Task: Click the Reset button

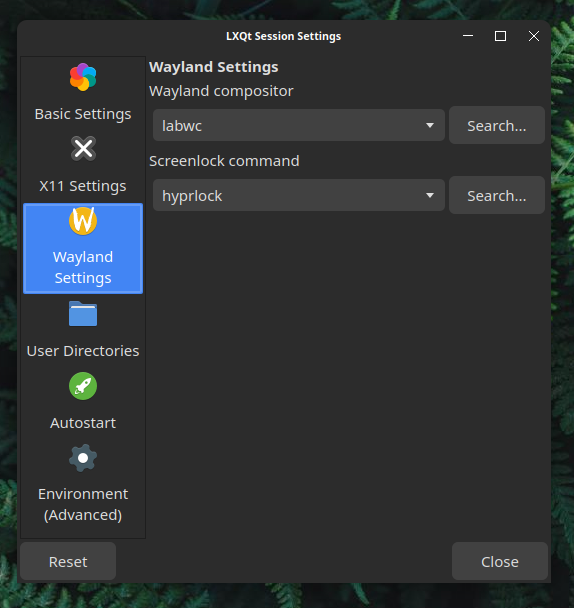Action: 68,561
